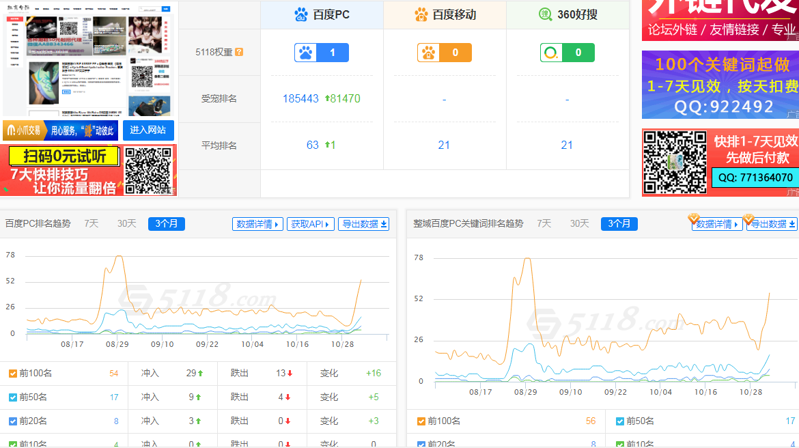Click the 扫码0元试听 yellow label

pos(64,156)
